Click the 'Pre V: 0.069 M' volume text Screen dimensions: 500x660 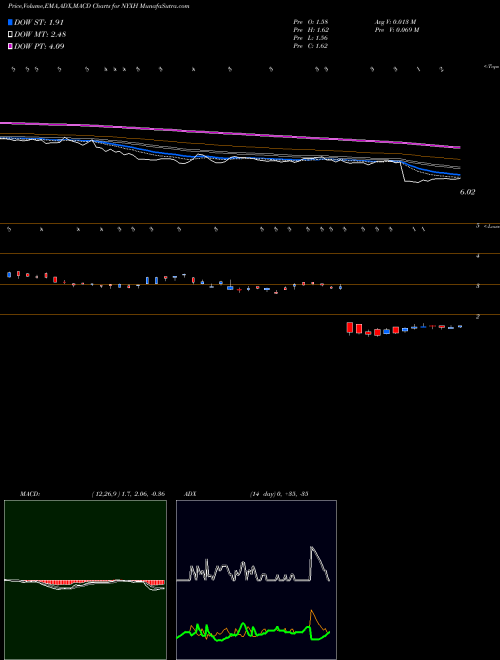click(397, 30)
